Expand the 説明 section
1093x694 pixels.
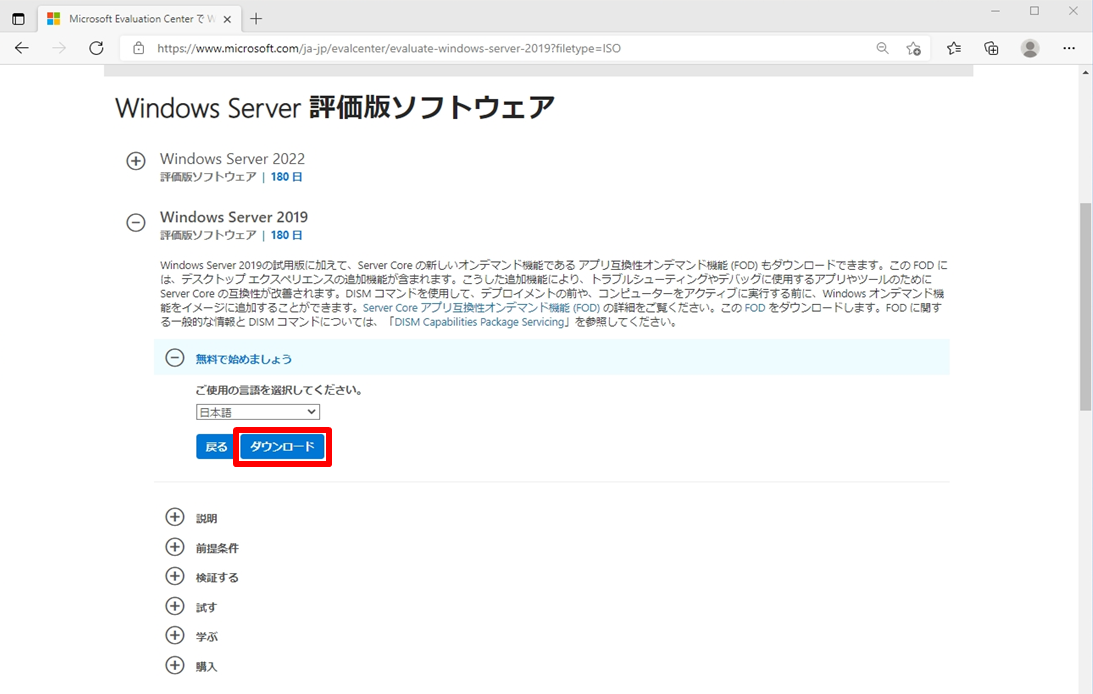click(175, 517)
